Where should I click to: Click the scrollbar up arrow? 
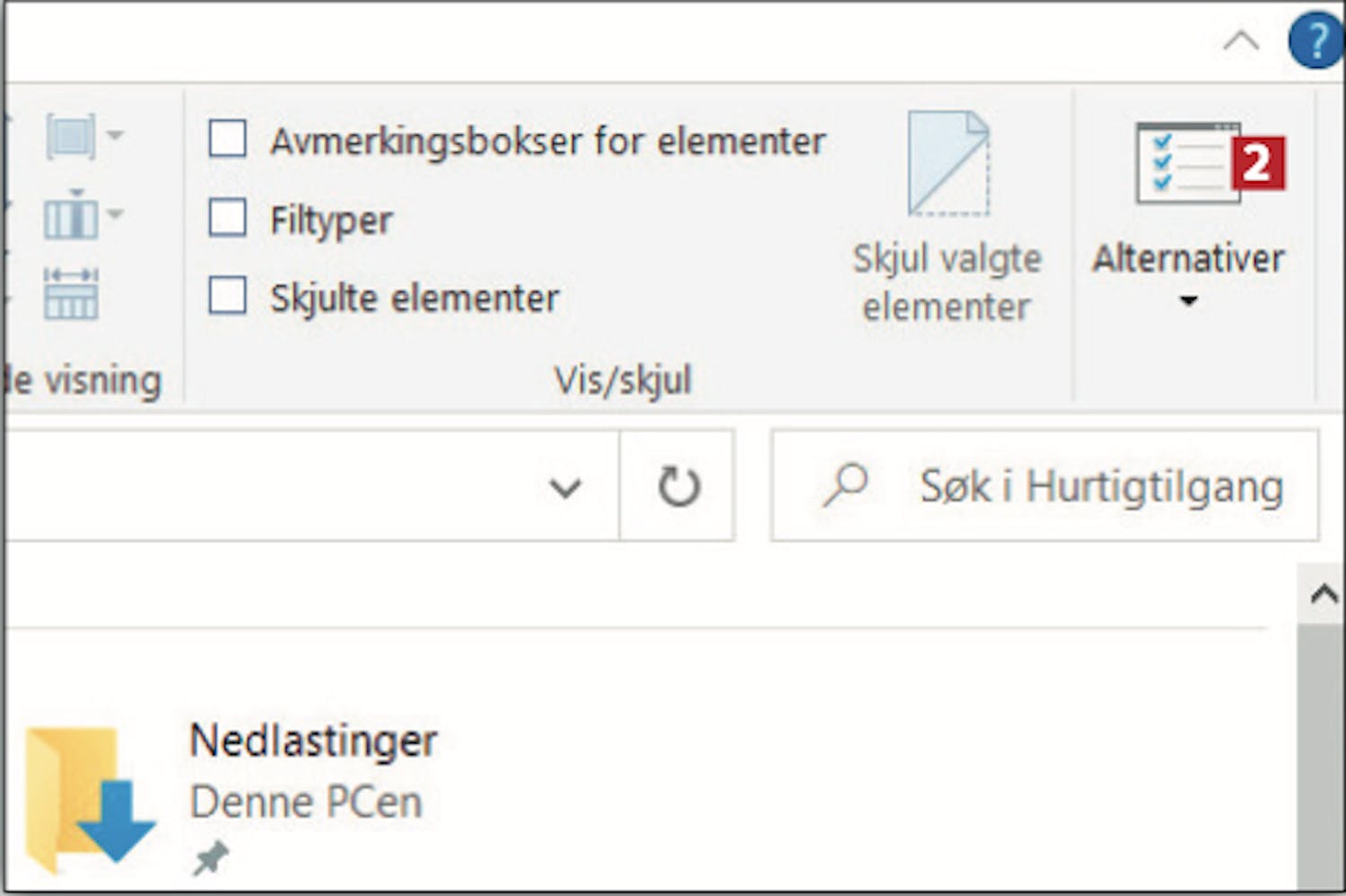(x=1324, y=594)
